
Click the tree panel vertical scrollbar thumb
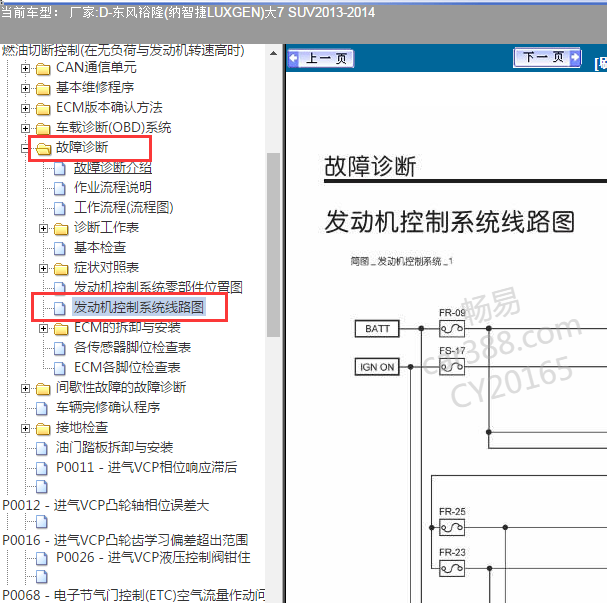(273, 245)
